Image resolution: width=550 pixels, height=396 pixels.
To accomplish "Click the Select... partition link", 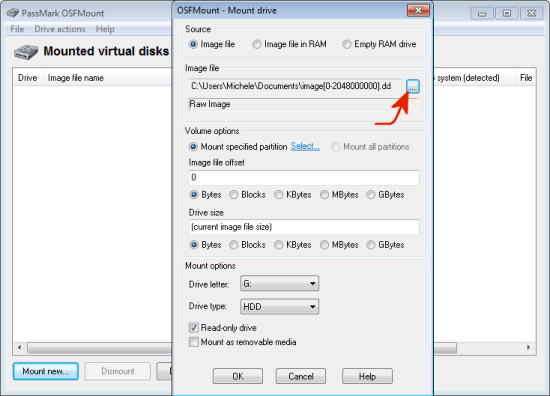I will coord(305,146).
